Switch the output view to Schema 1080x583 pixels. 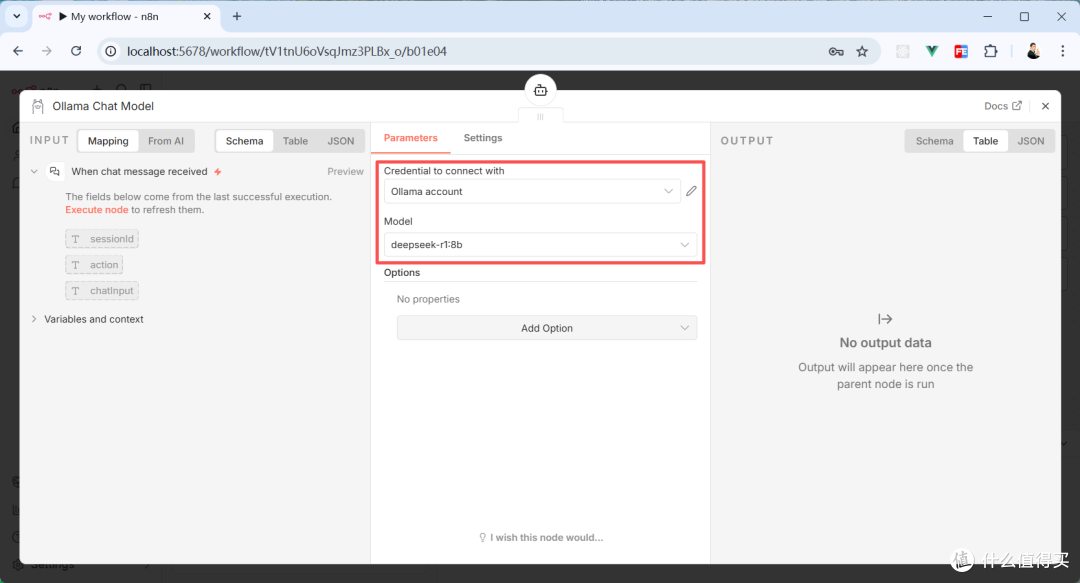coord(935,141)
